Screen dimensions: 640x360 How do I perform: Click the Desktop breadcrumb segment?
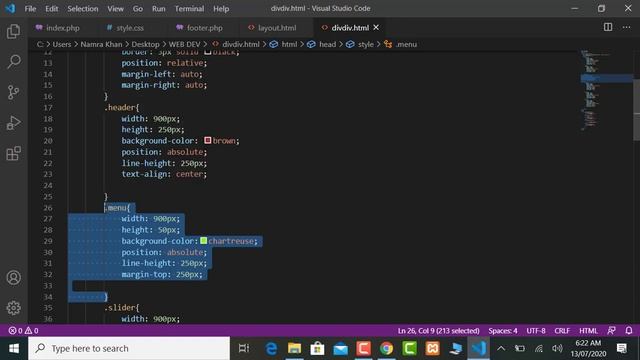(145, 44)
